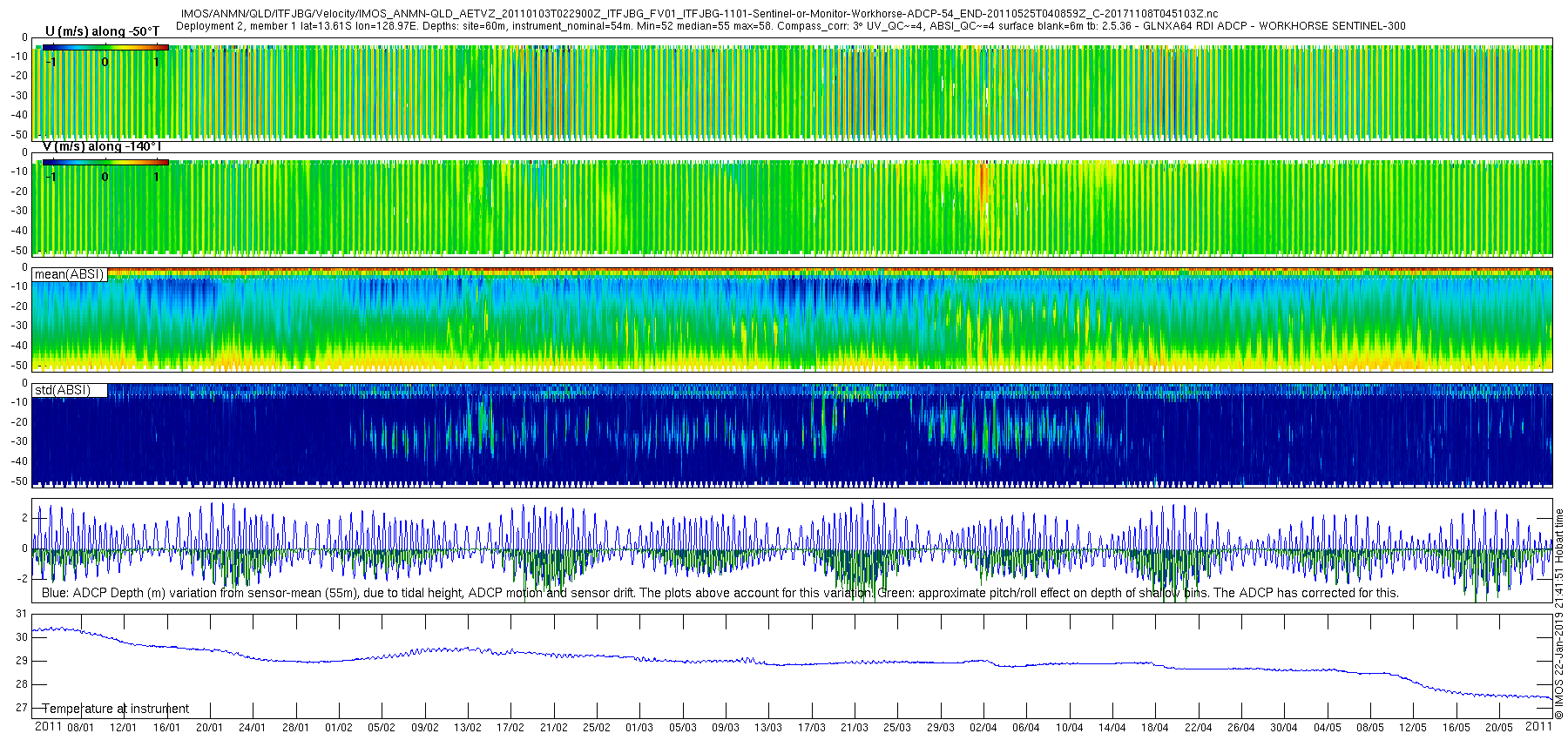
Task: Select the mean(ABSI) panel label
Action: tap(70, 274)
